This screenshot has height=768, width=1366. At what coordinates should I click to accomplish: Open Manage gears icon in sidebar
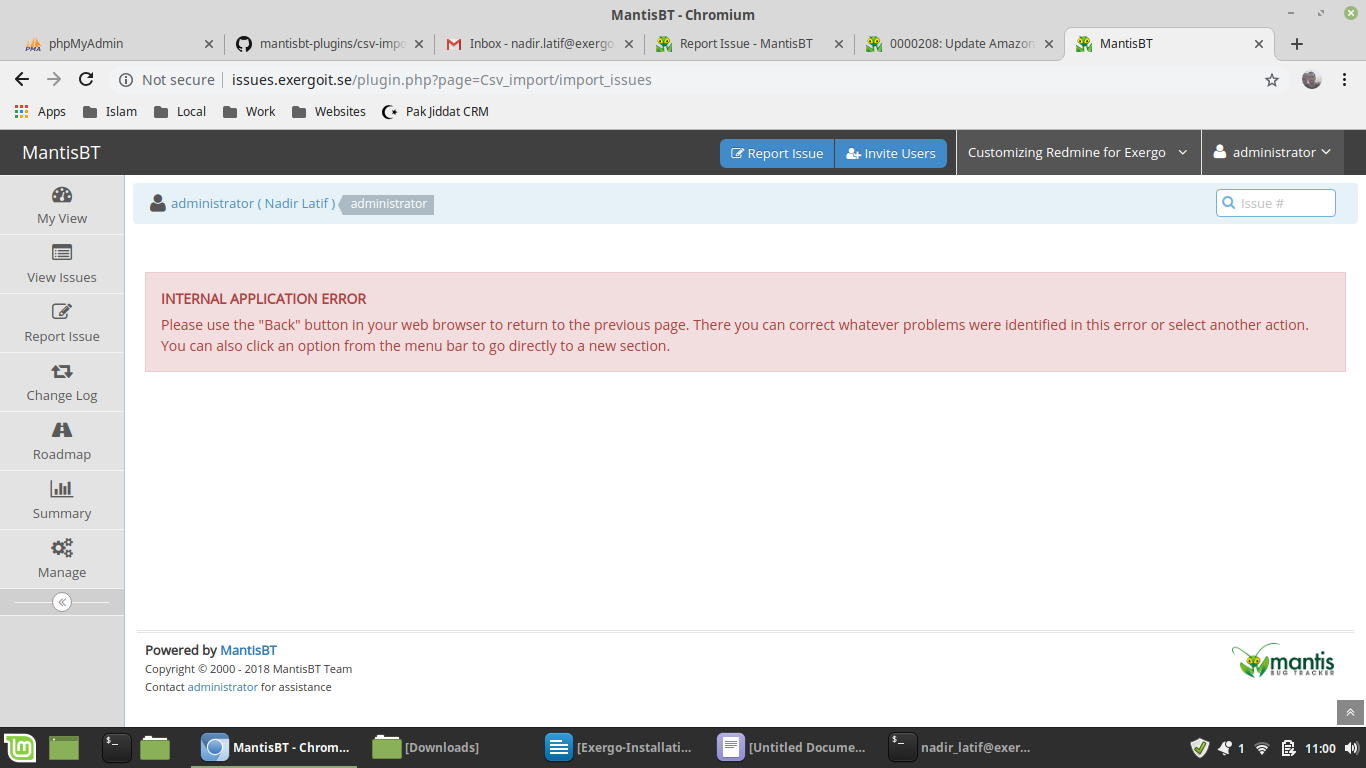point(62,548)
